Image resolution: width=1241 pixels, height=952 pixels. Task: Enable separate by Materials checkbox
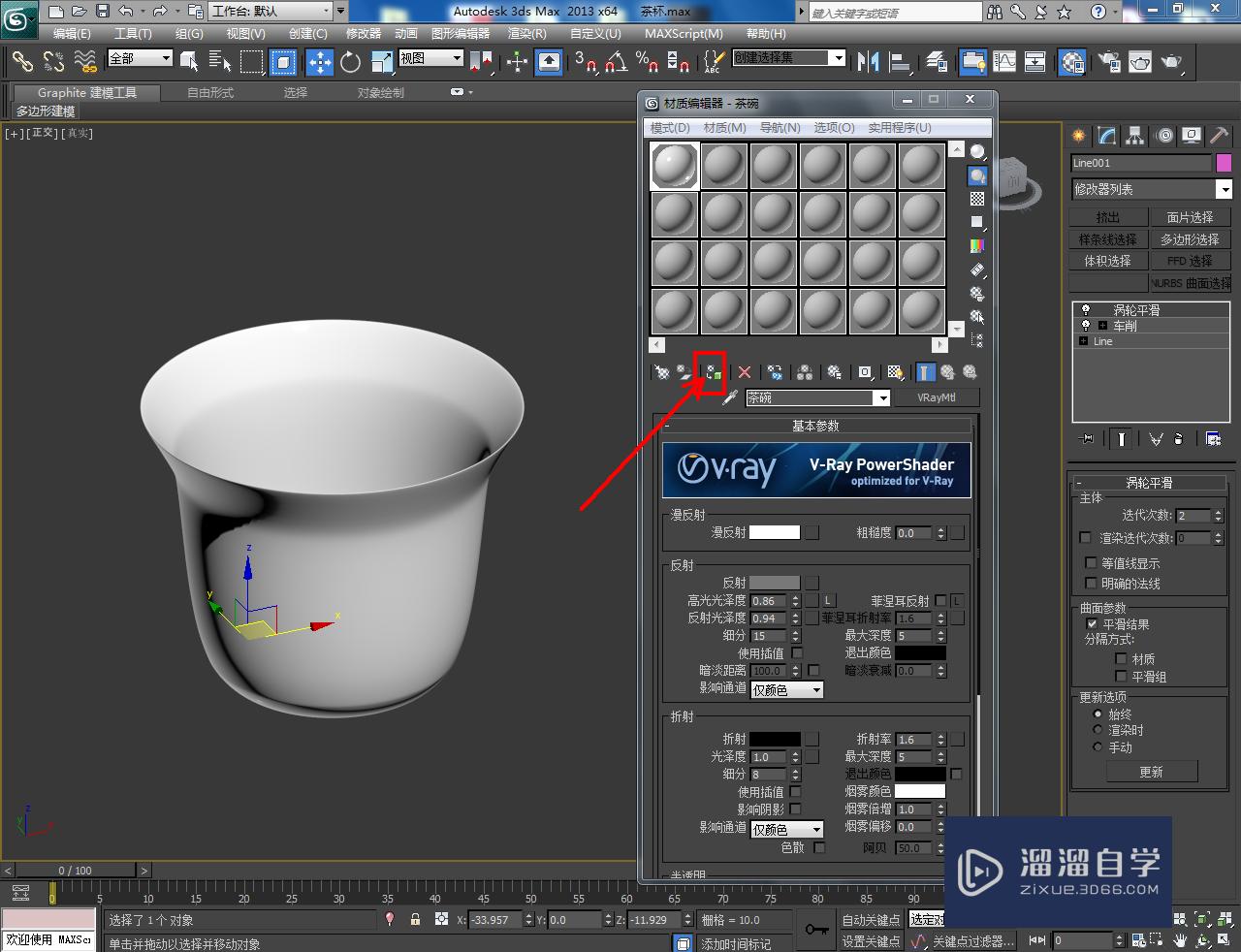pos(1122,659)
